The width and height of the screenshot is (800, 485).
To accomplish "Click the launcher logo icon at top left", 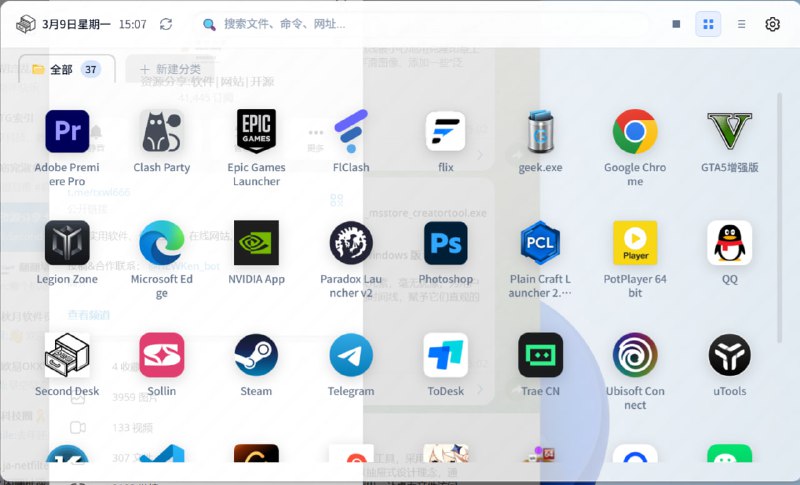I will [26, 24].
